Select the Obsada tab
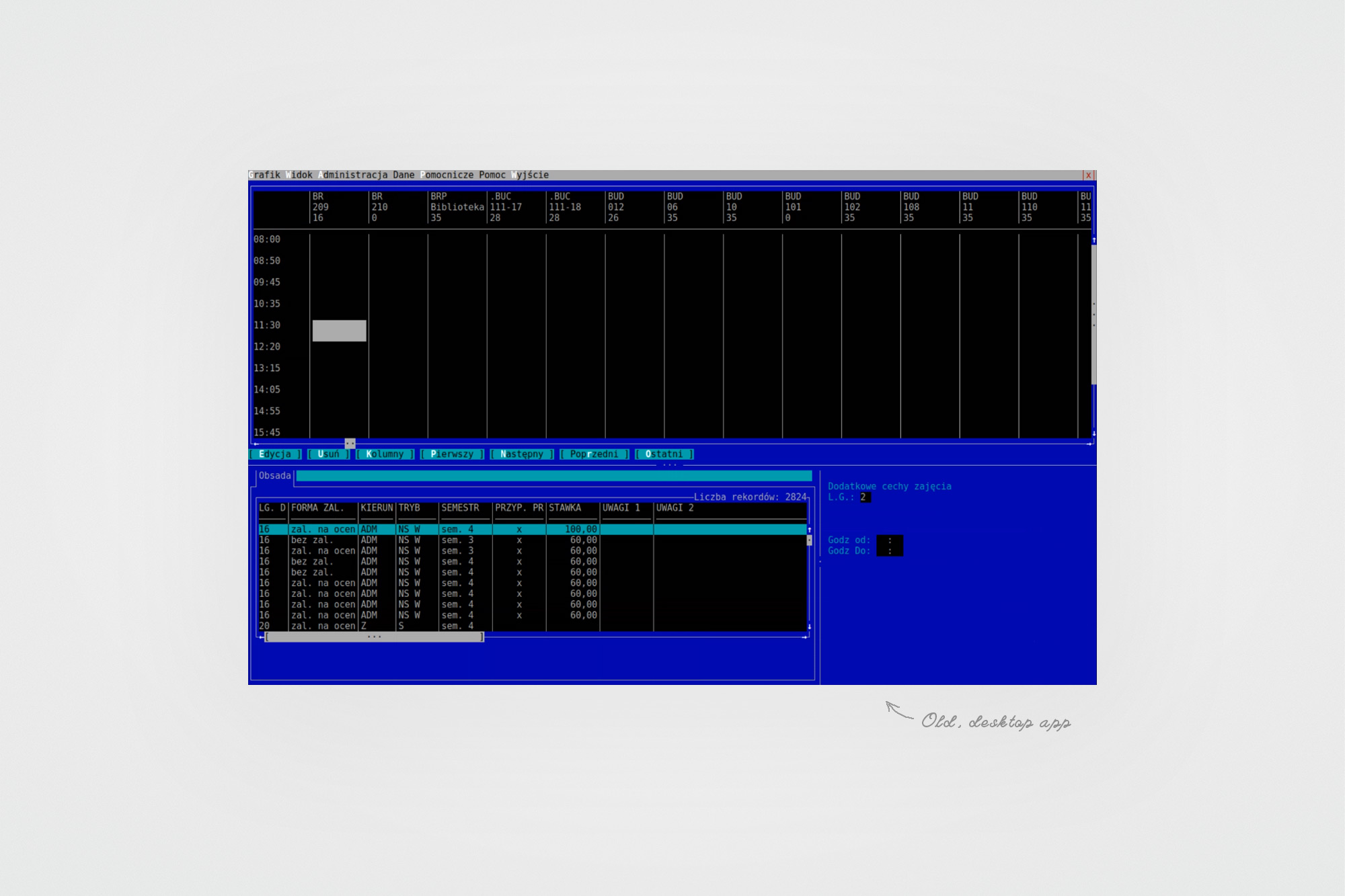This screenshot has height=896, width=1345. tap(274, 476)
